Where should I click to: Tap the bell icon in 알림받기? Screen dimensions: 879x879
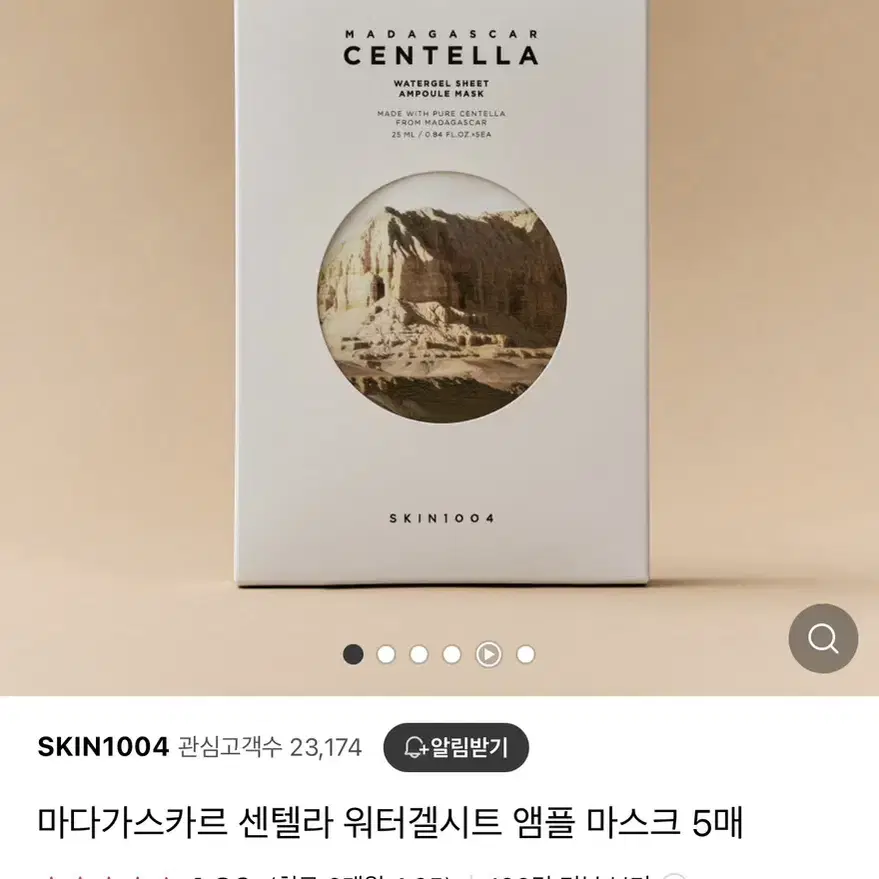point(415,747)
